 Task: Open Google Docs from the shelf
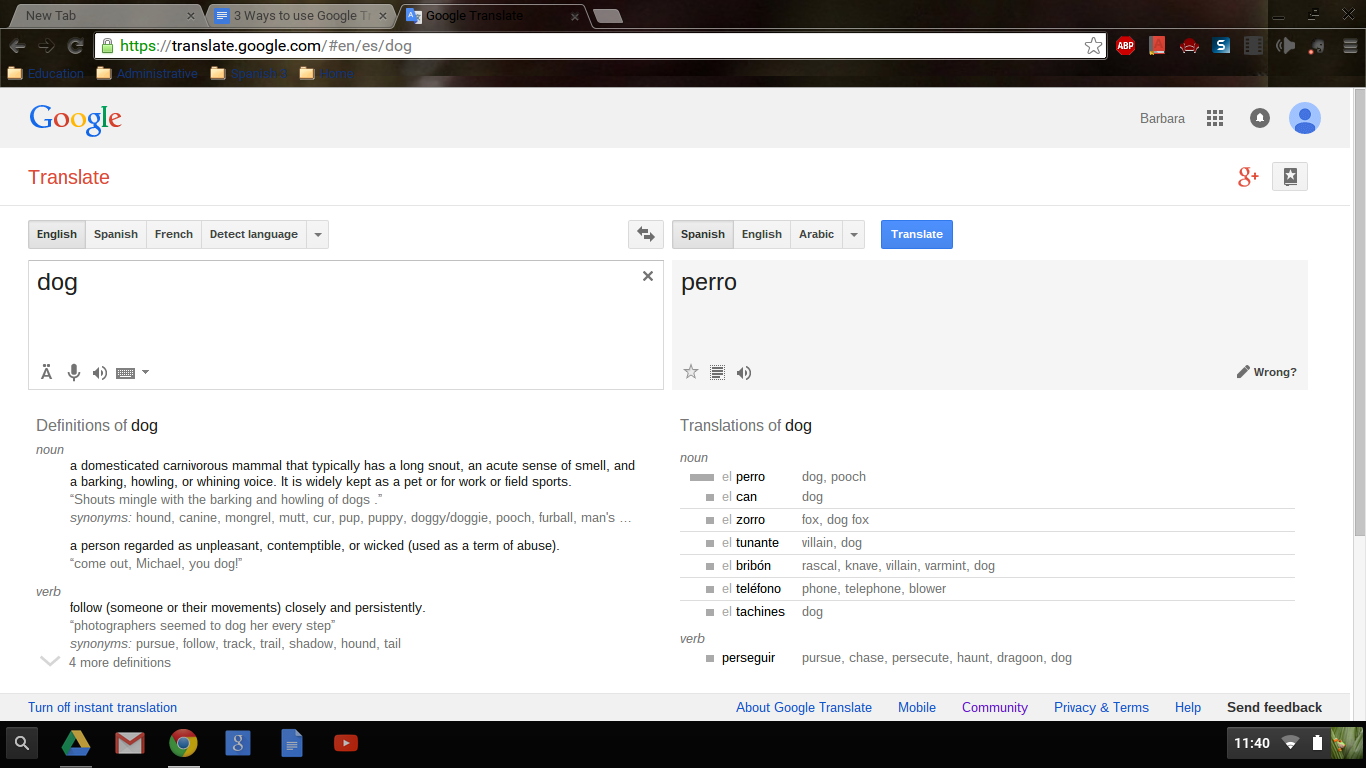point(291,743)
